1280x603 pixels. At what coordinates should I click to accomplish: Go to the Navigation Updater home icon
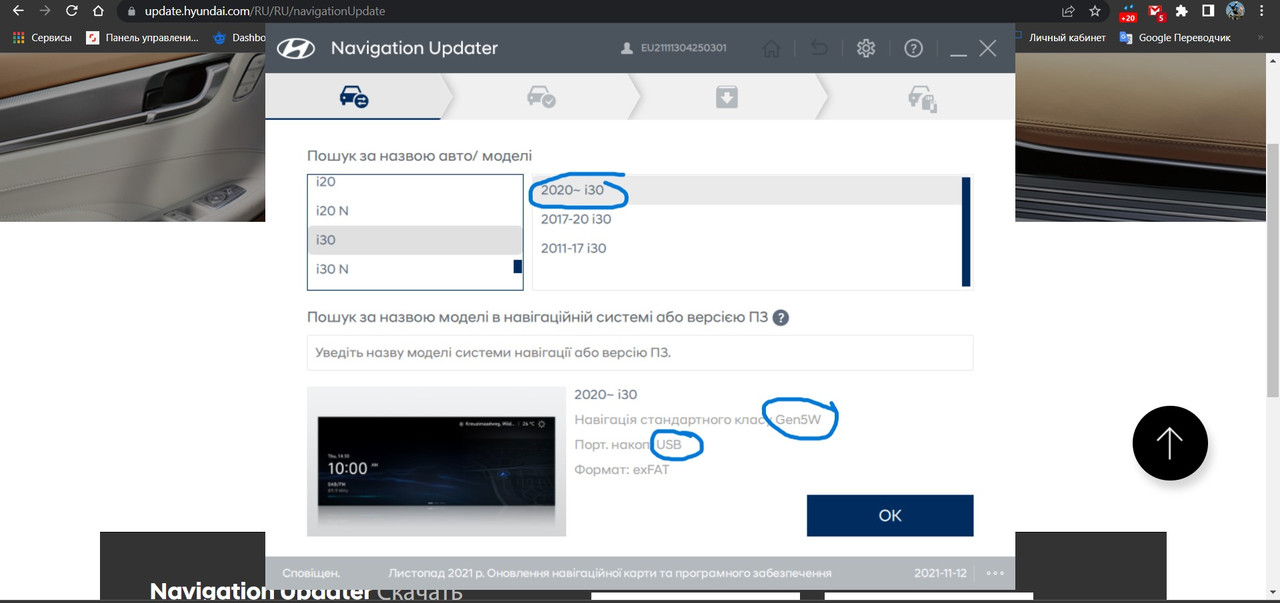pyautogui.click(x=771, y=48)
